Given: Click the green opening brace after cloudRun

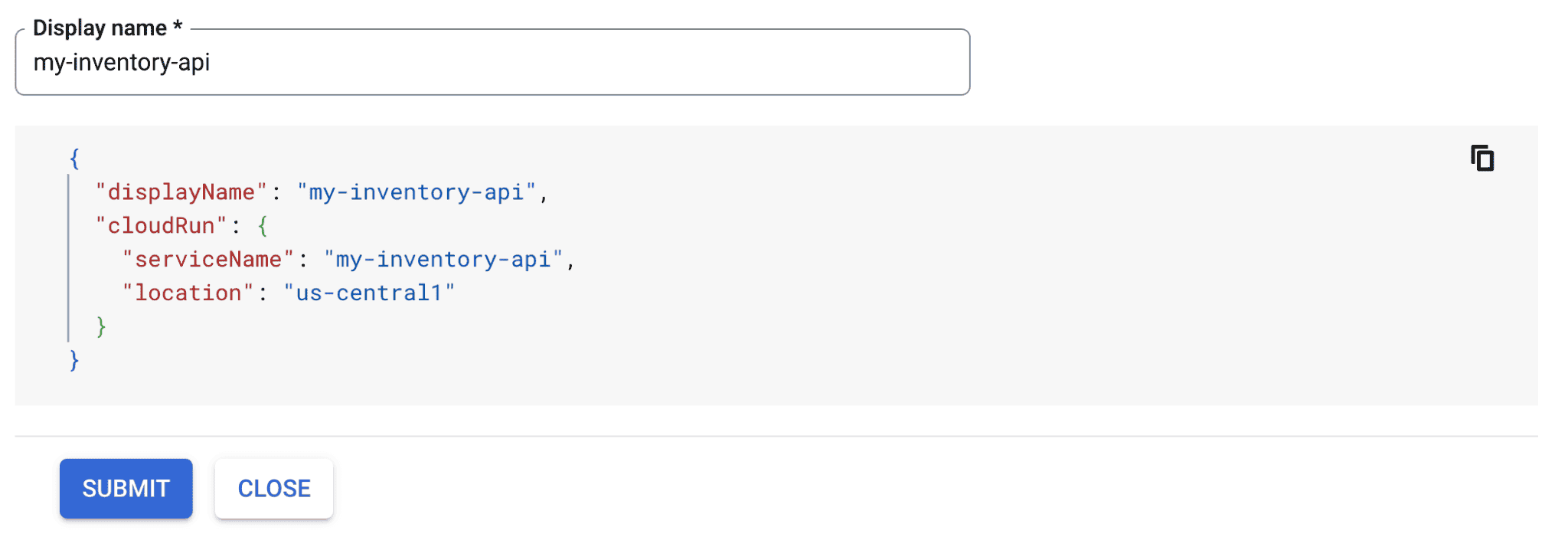Looking at the screenshot, I should [263, 226].
